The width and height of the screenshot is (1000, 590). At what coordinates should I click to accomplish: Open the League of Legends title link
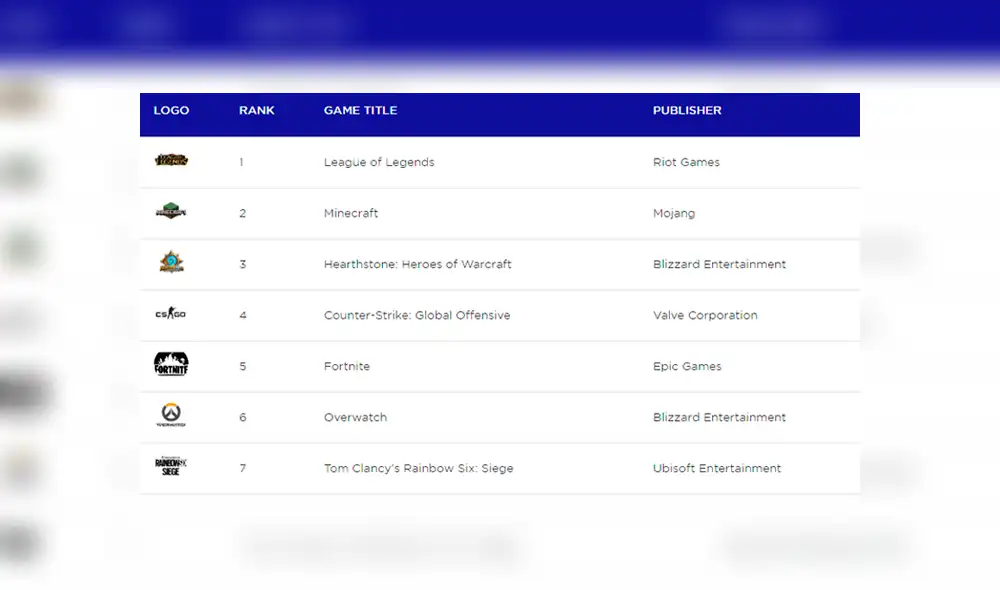tap(379, 162)
